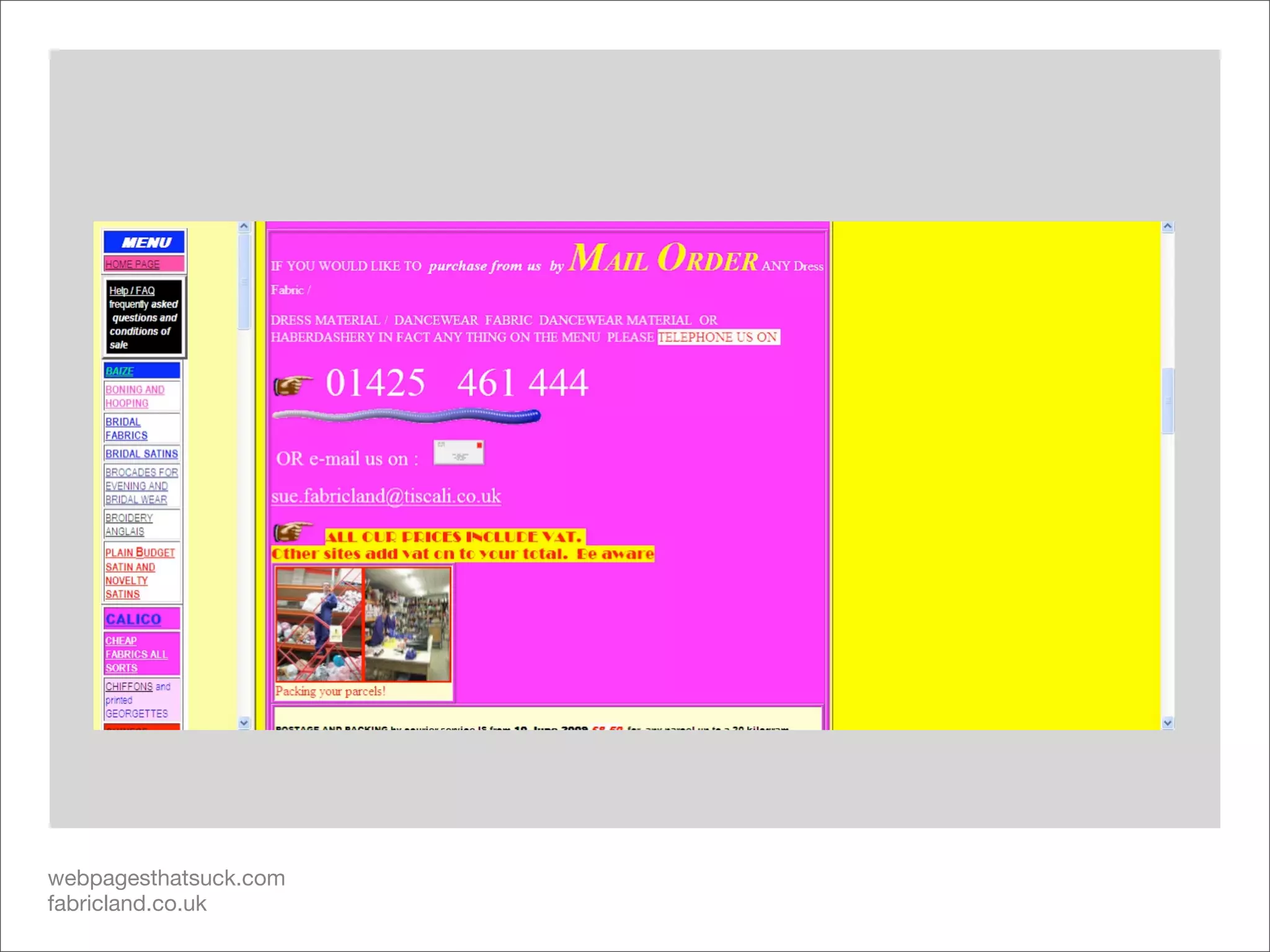Open BRIDAL FABRICS category

pos(127,428)
